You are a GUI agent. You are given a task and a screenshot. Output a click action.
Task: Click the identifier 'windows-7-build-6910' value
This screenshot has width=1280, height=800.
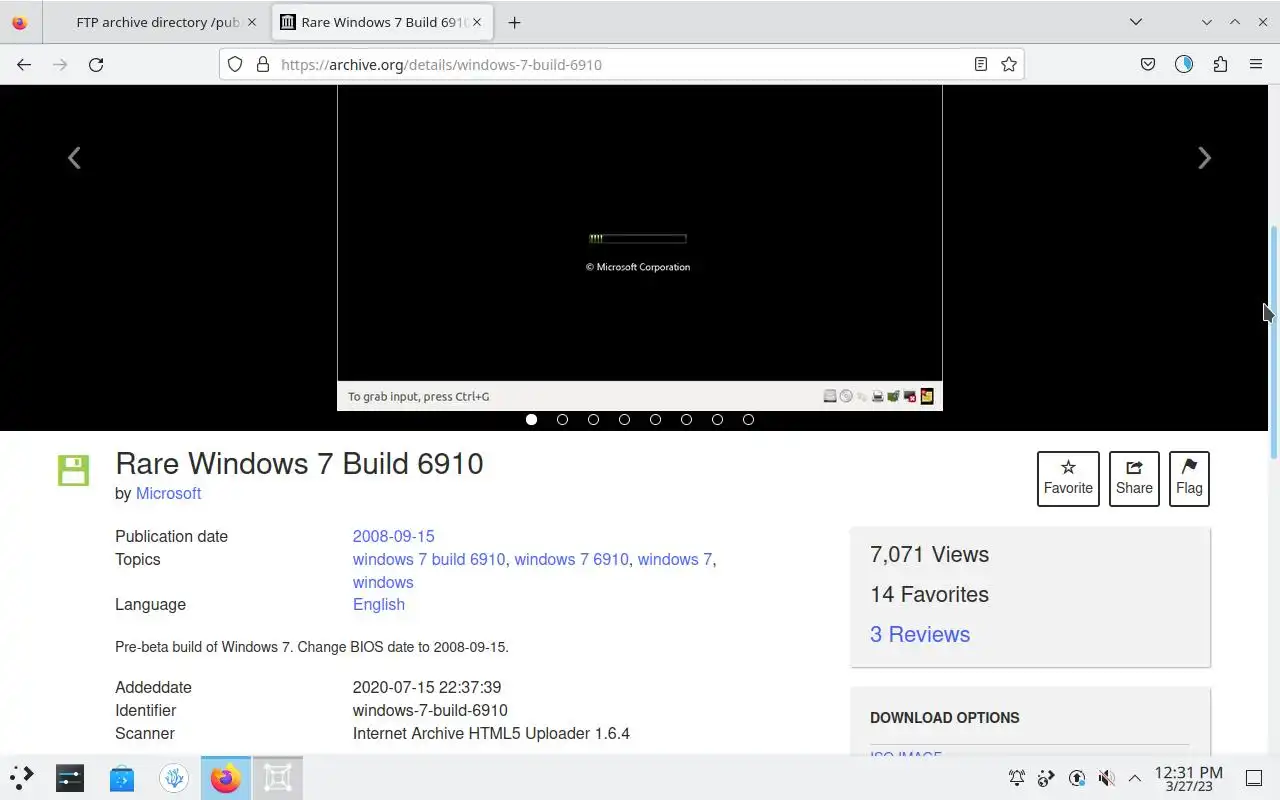[430, 710]
